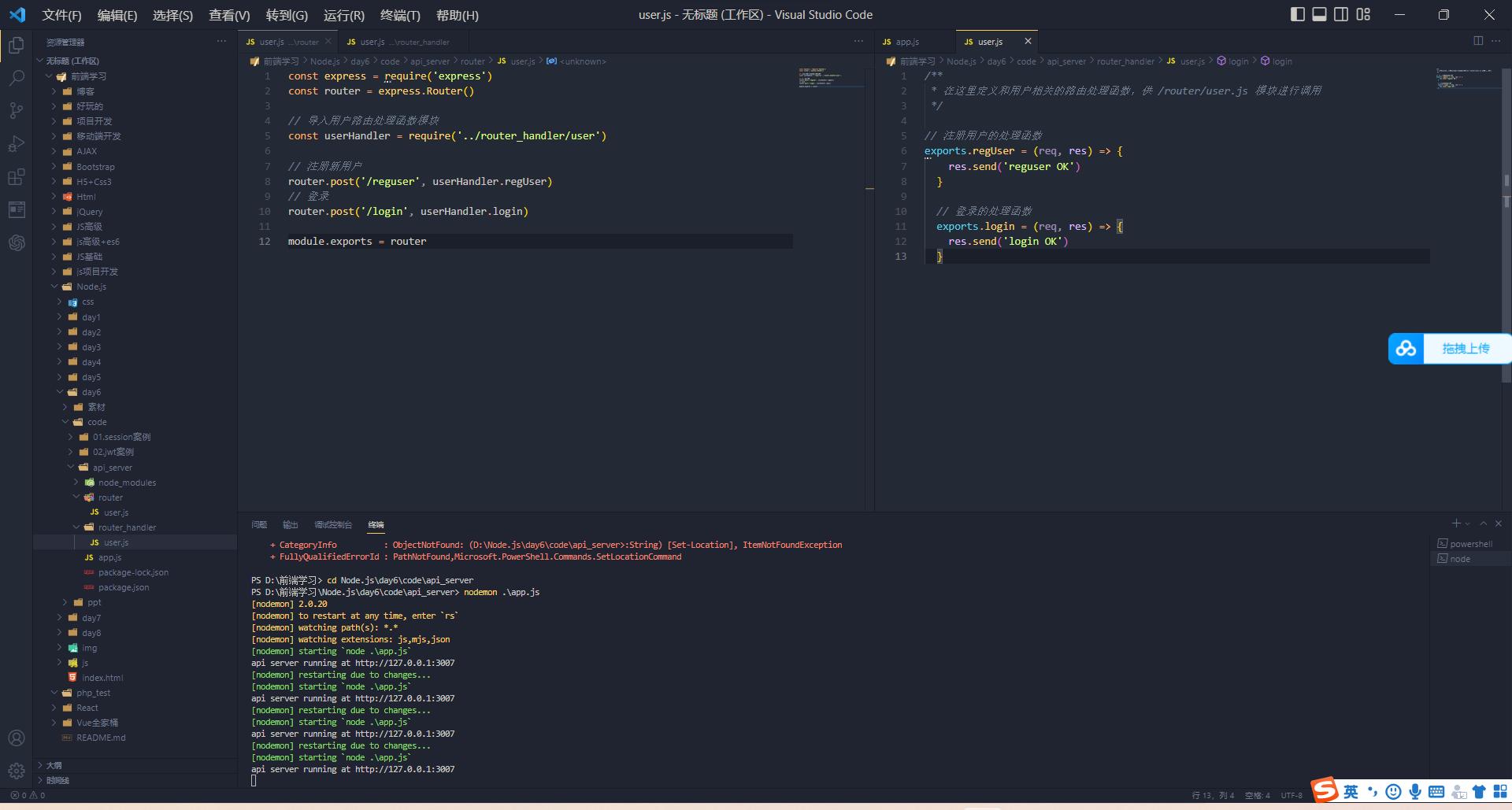Open the 选择(S) menu
The height and width of the screenshot is (810, 1512).
pyautogui.click(x=172, y=15)
